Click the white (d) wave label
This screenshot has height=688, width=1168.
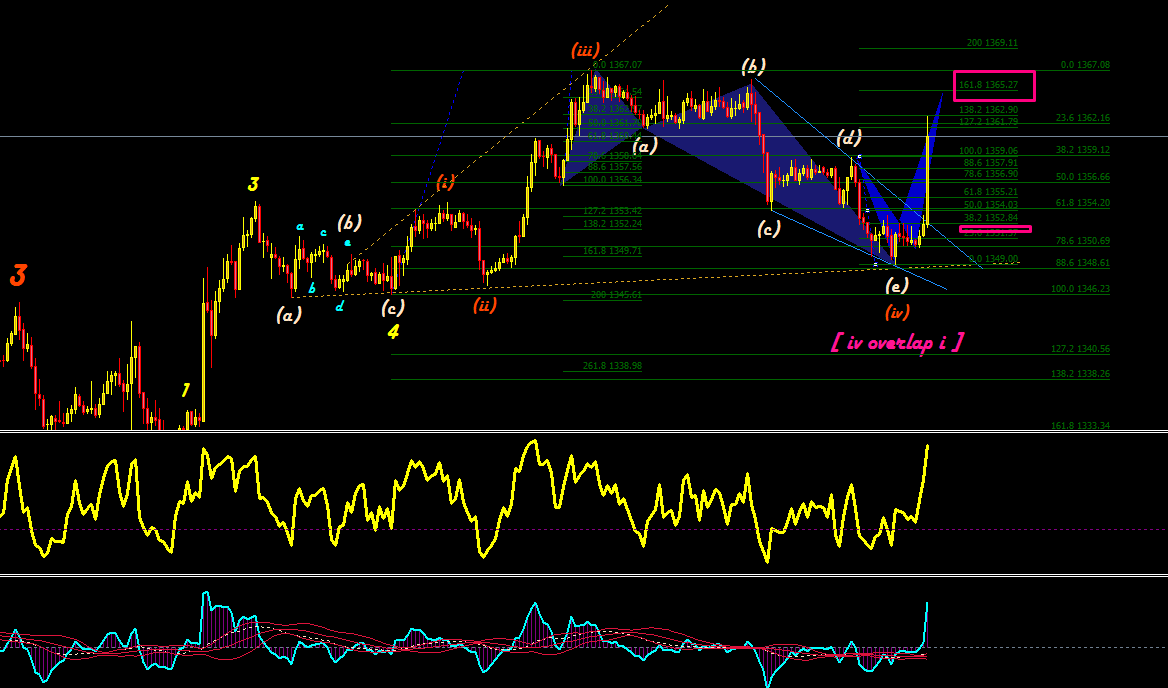[848, 138]
